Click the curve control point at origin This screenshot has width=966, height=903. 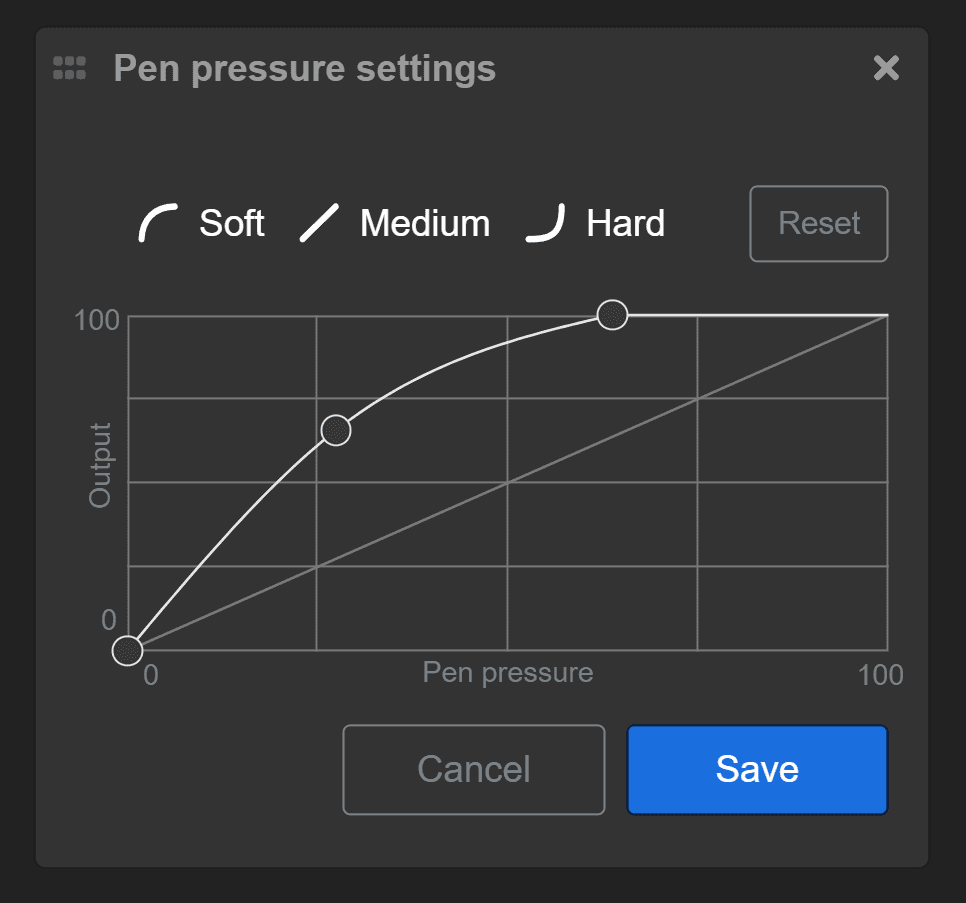(127, 651)
